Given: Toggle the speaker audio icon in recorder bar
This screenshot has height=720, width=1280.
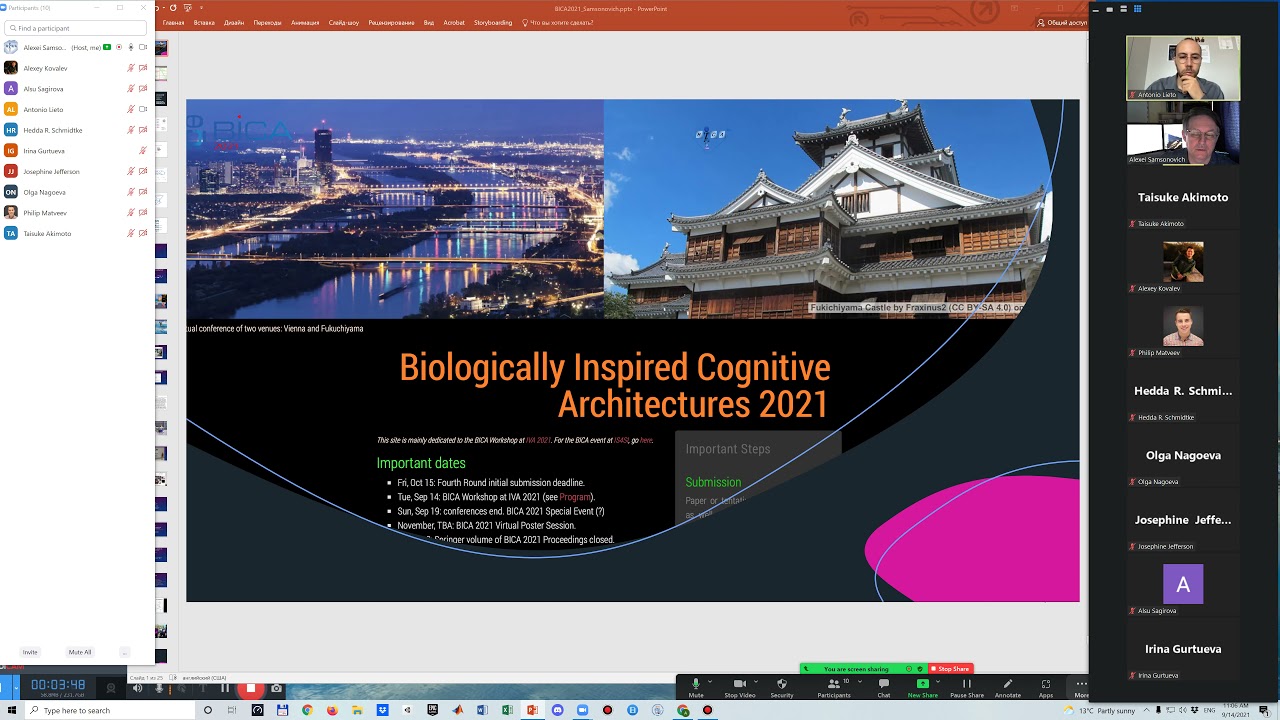Looking at the screenshot, I should click(x=137, y=688).
